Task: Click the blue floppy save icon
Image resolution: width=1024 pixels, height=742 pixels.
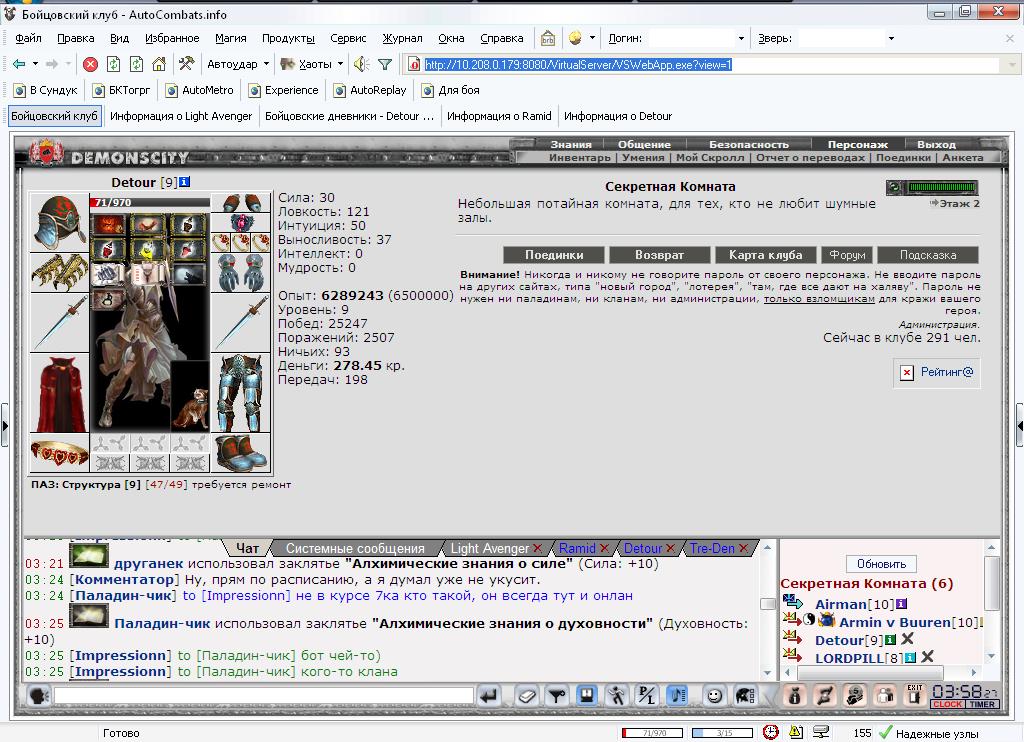Action: point(586,696)
